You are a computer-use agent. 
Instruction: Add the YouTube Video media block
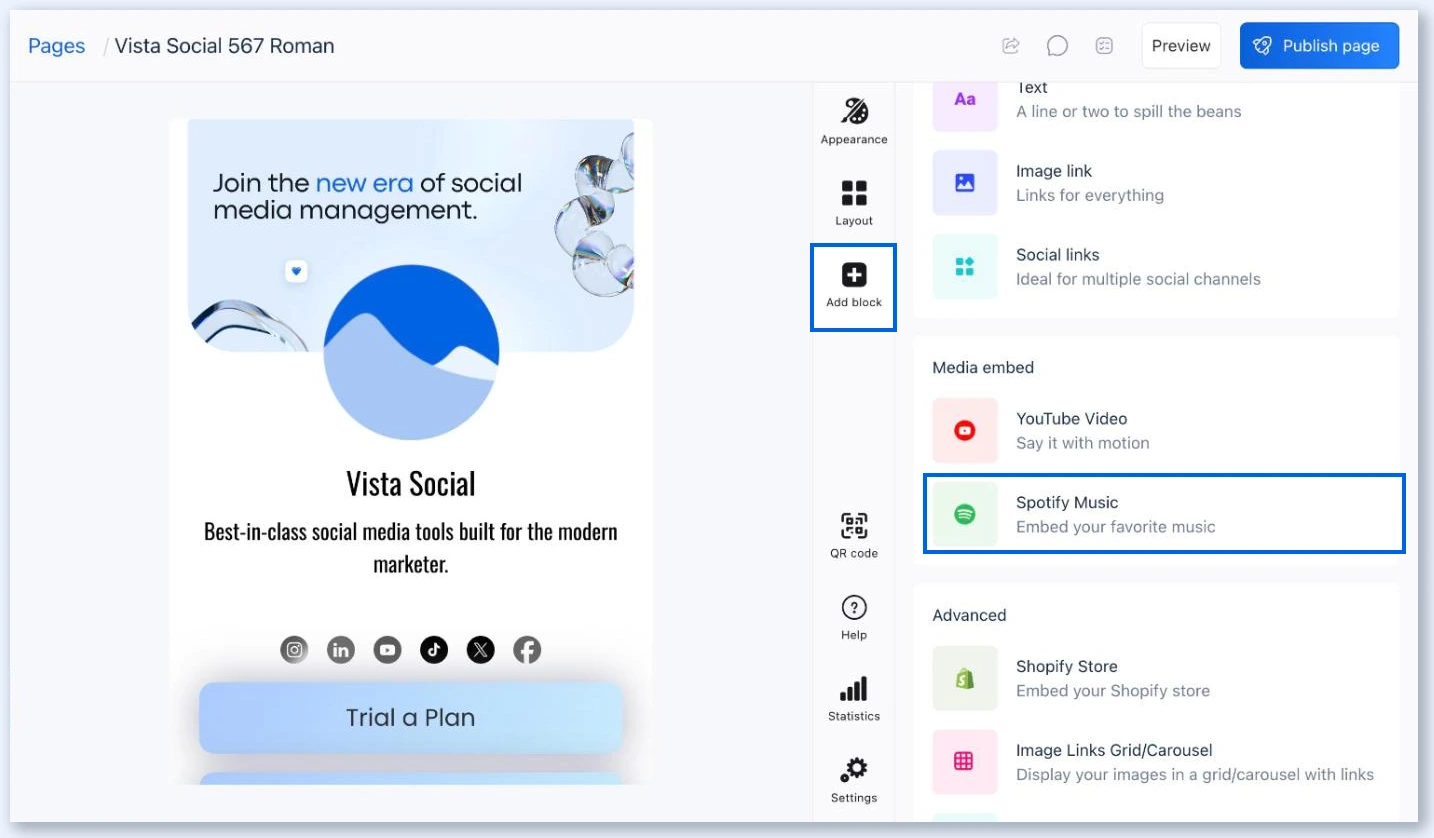pyautogui.click(x=1156, y=431)
